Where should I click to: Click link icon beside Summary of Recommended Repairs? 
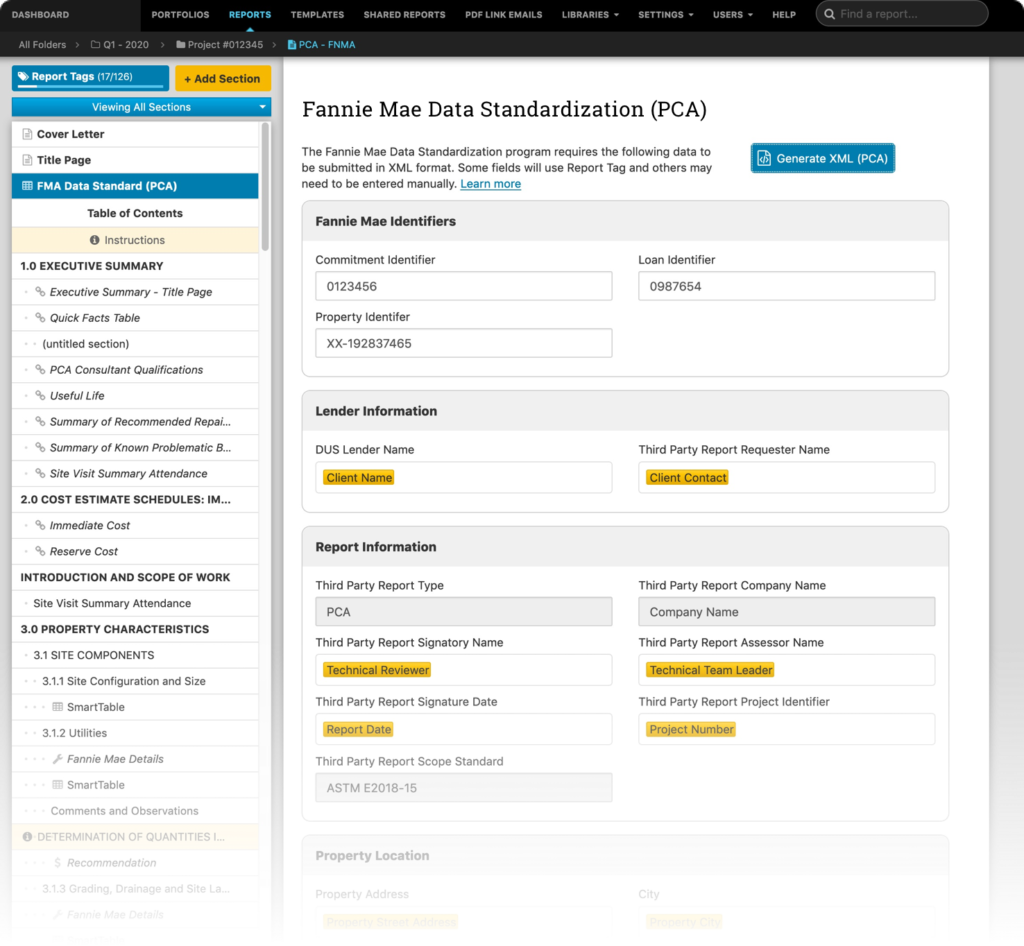coord(40,422)
